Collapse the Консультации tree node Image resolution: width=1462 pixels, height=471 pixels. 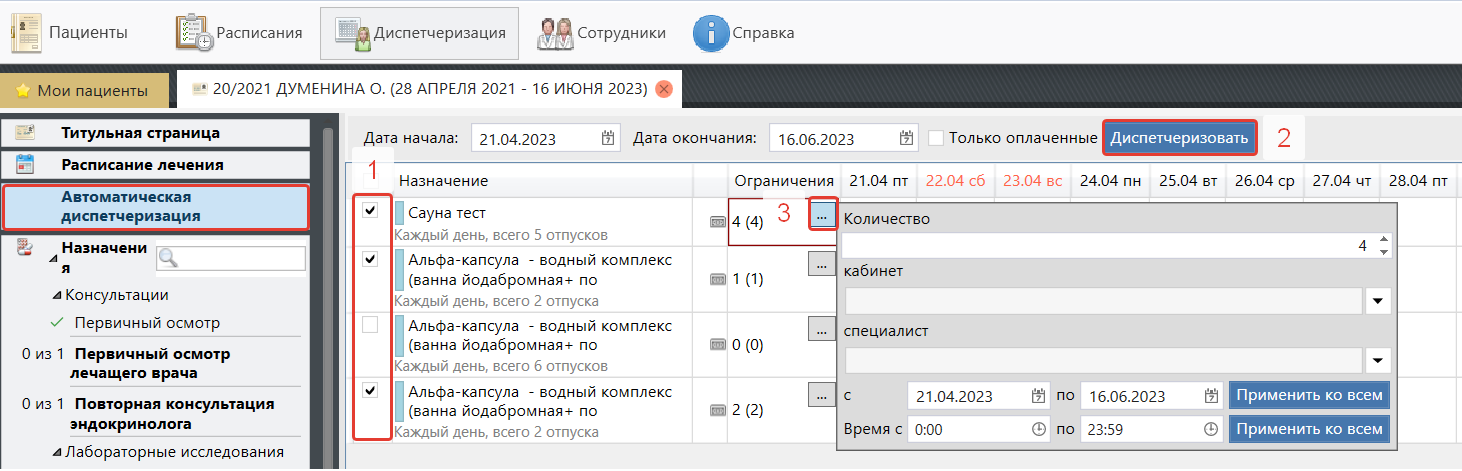[56, 295]
